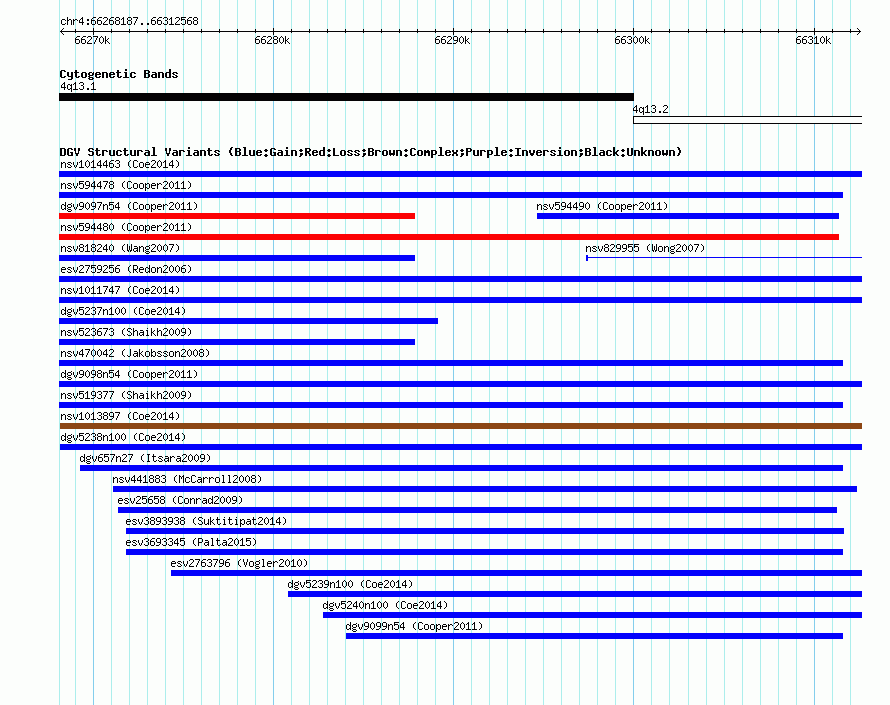Open the dgv657n27 (Itsara2009) label
890x705 pixels.
tap(145, 458)
